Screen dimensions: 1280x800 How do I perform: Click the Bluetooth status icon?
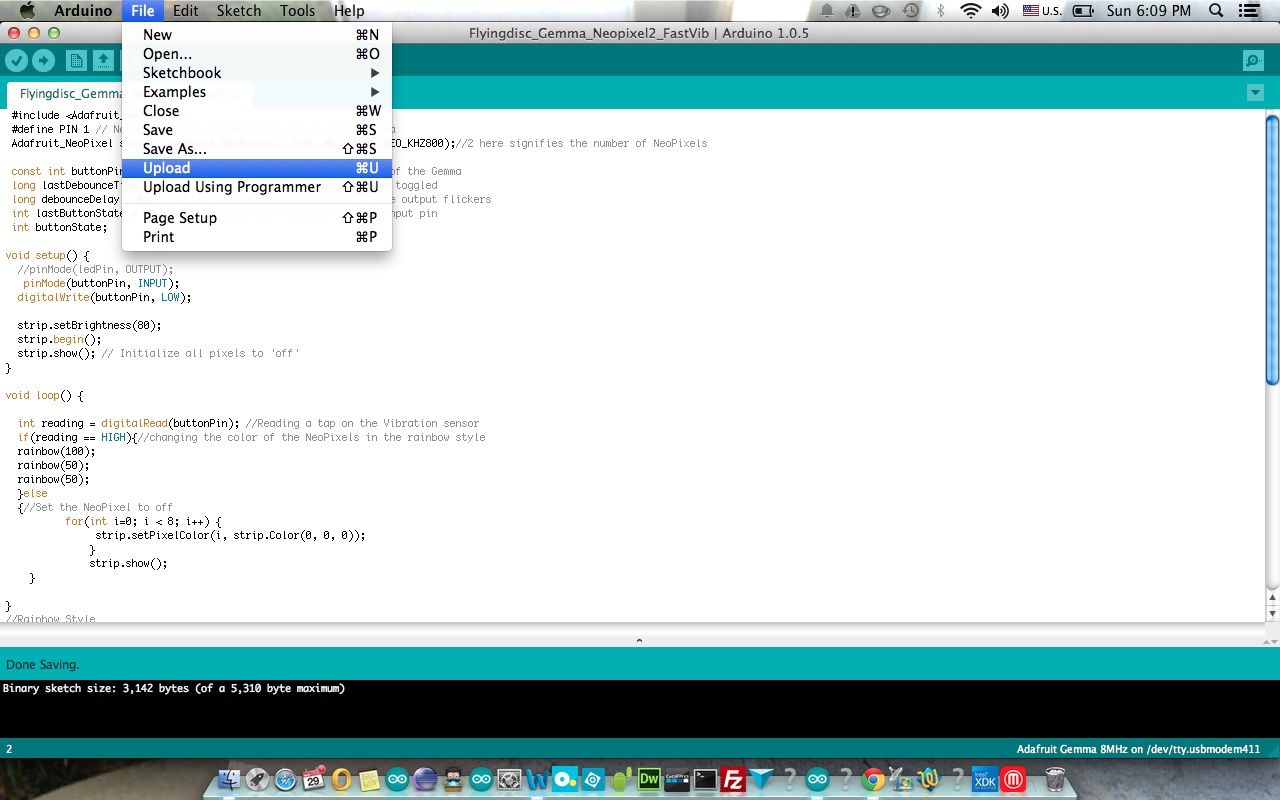[x=941, y=11]
